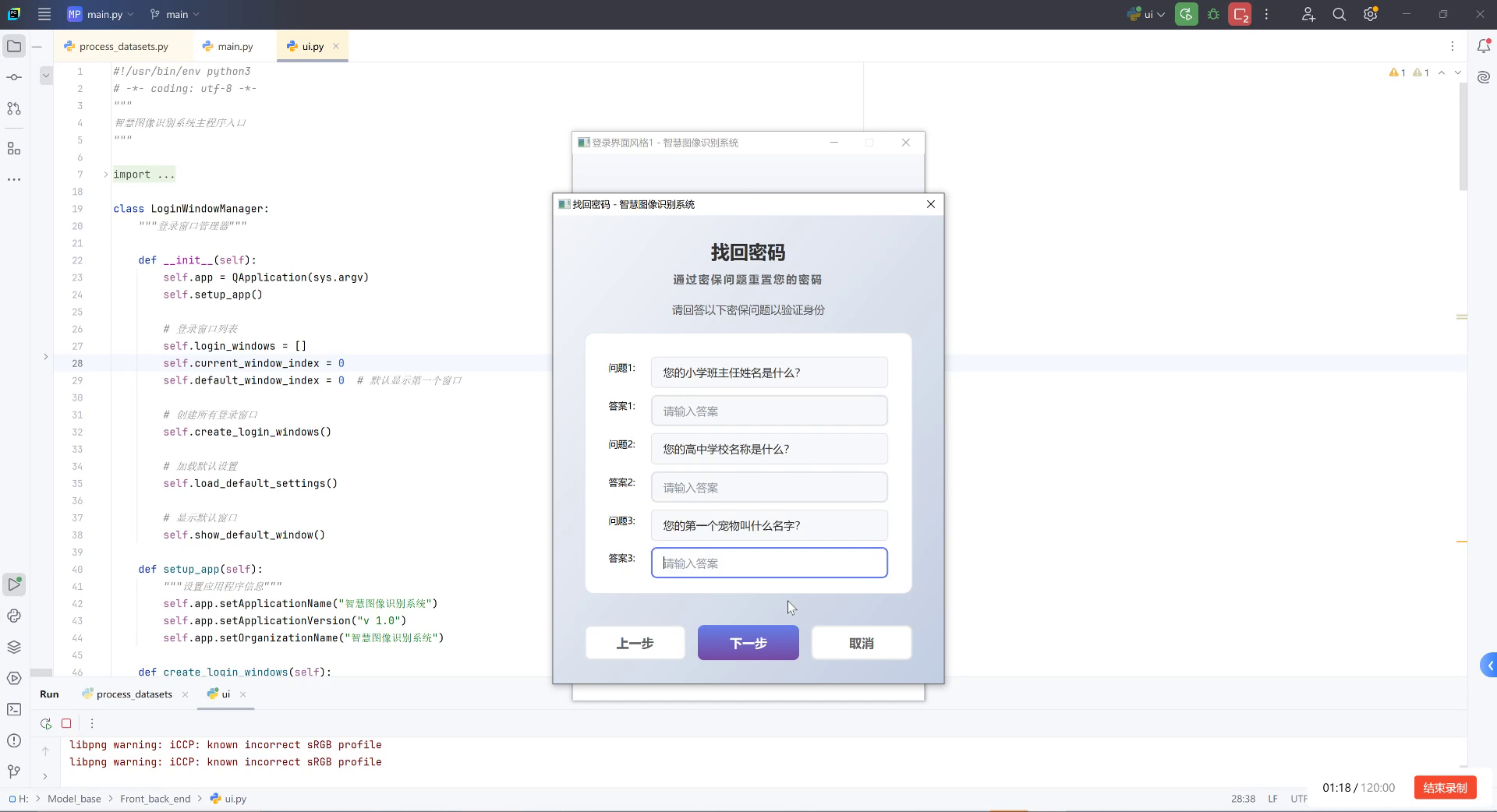Click the 下一步 button
This screenshot has width=1497, height=812.
click(748, 643)
